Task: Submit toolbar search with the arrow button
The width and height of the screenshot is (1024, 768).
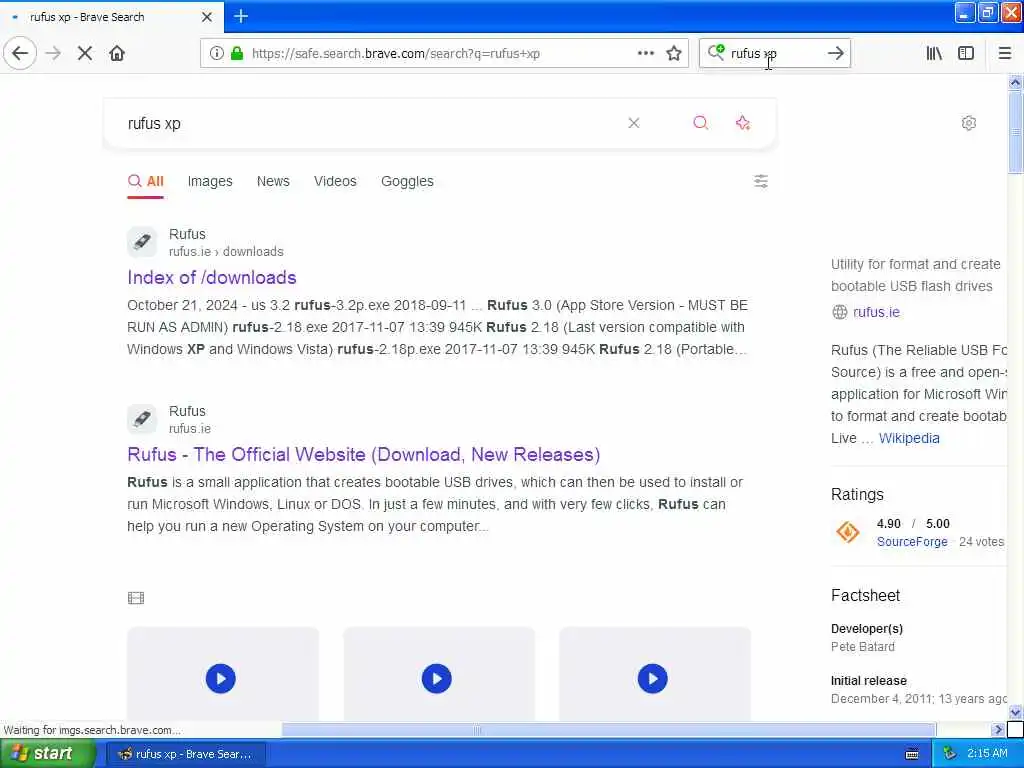Action: (x=835, y=53)
